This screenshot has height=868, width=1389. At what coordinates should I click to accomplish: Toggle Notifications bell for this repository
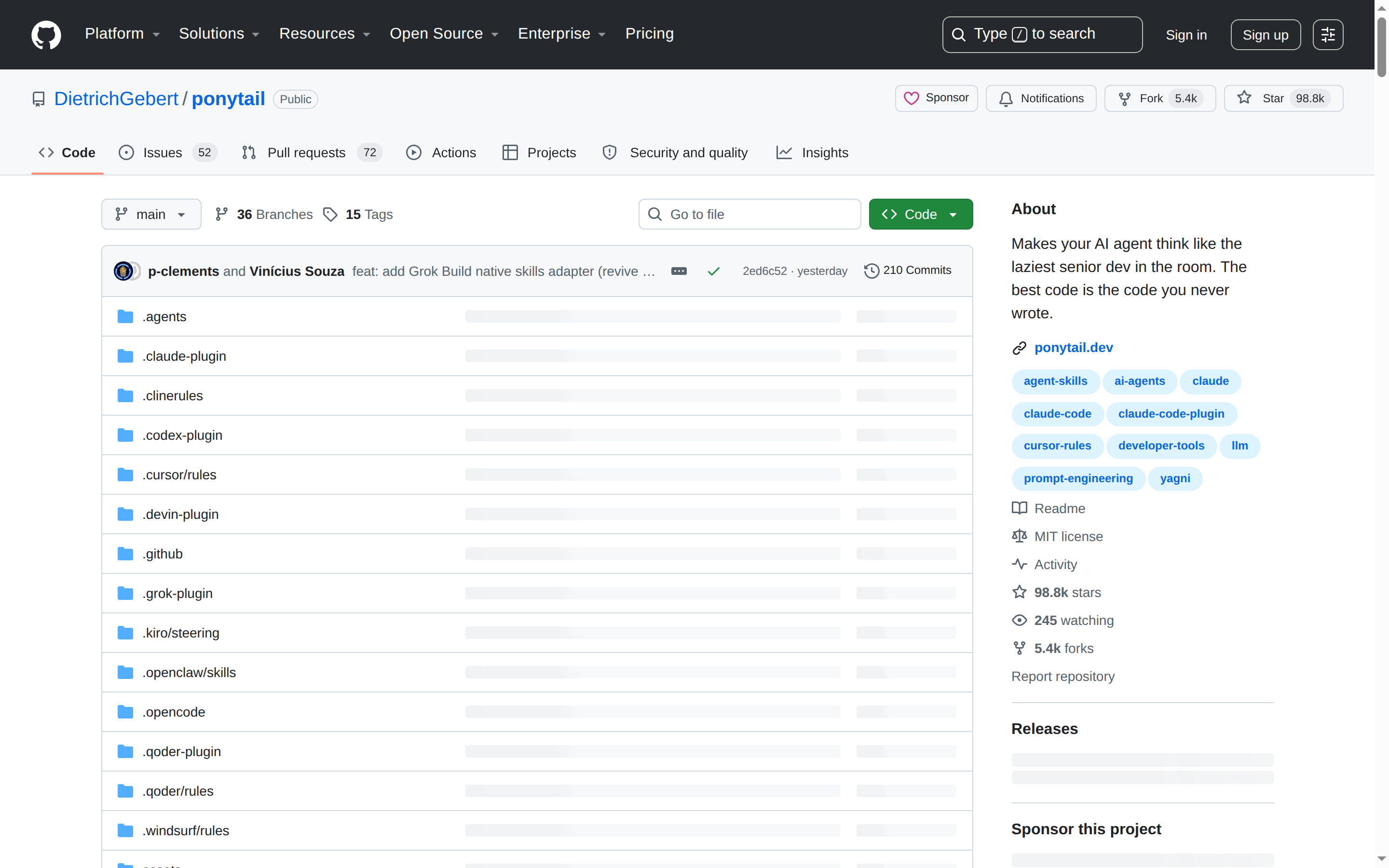(x=1041, y=98)
